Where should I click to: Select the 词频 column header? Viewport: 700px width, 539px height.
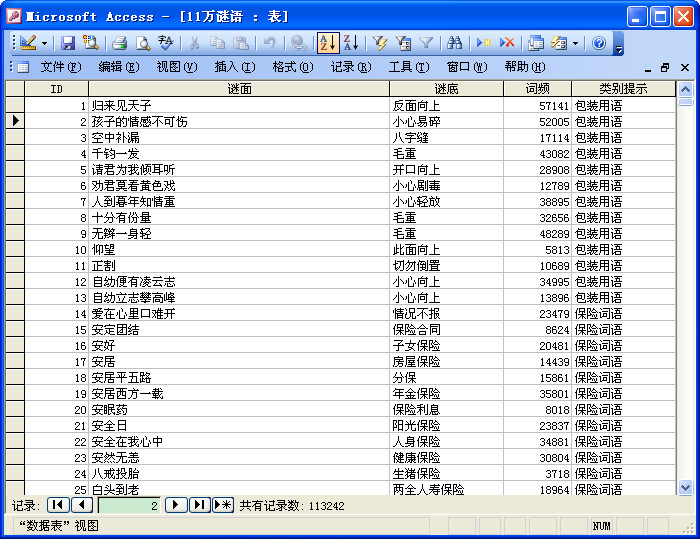(538, 89)
